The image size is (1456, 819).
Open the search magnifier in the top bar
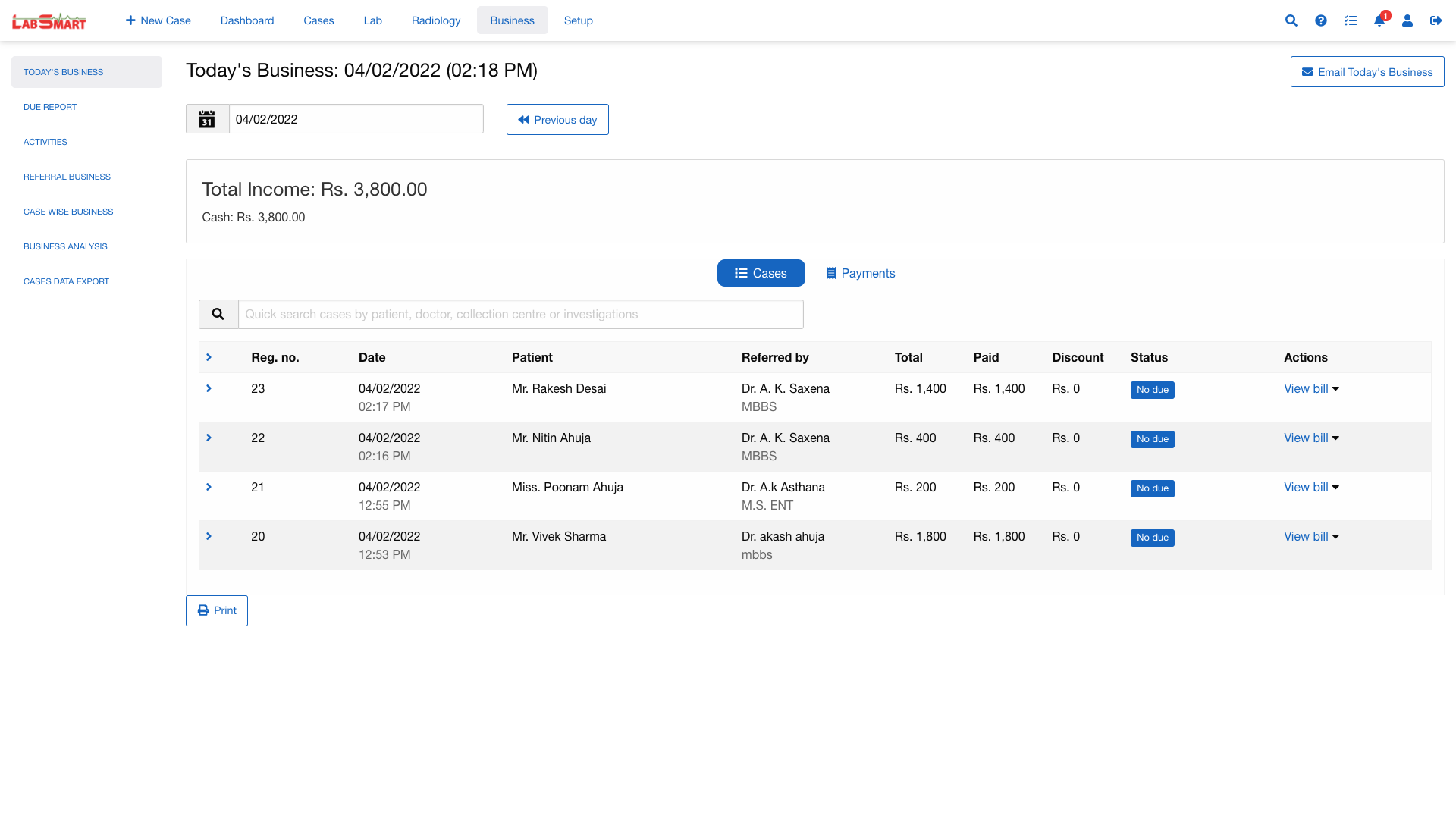click(x=1291, y=20)
